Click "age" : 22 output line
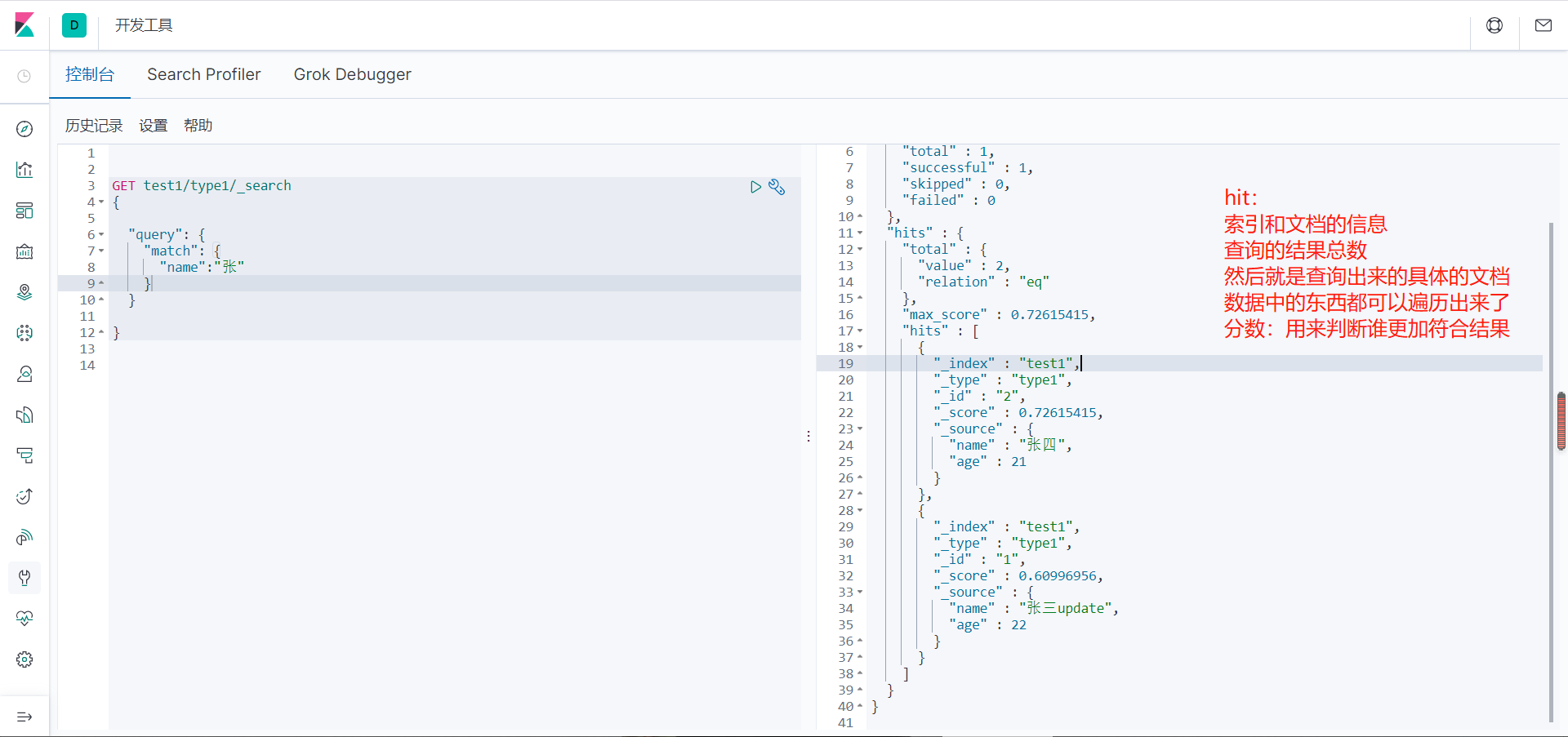This screenshot has height=737, width=1568. 988,625
